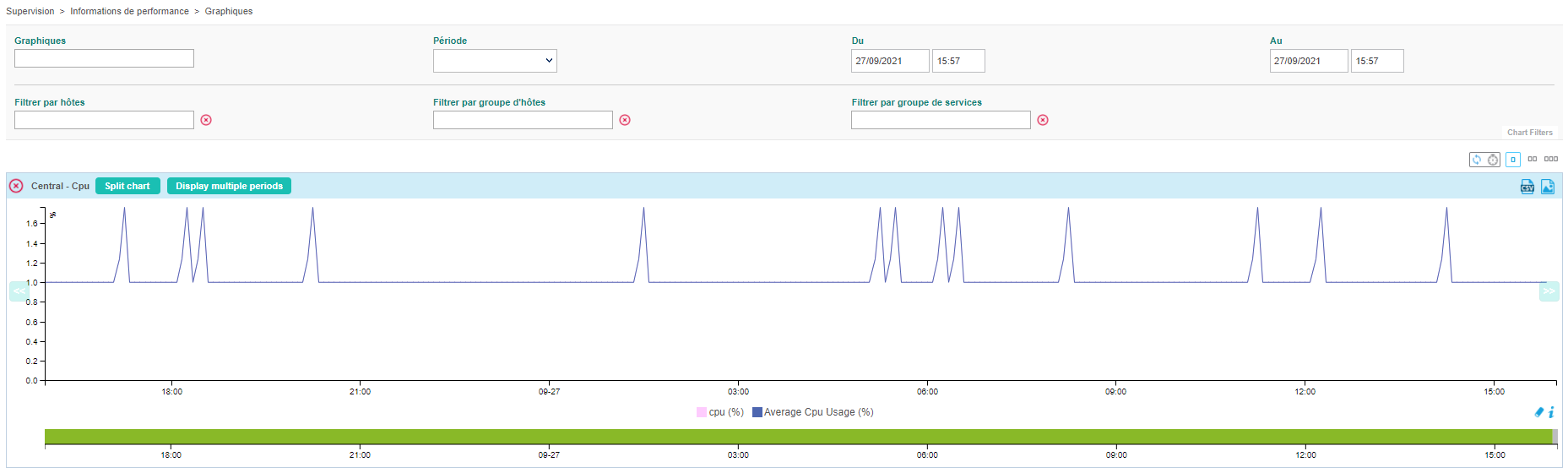Clear the host filter with its red X

pos(206,120)
